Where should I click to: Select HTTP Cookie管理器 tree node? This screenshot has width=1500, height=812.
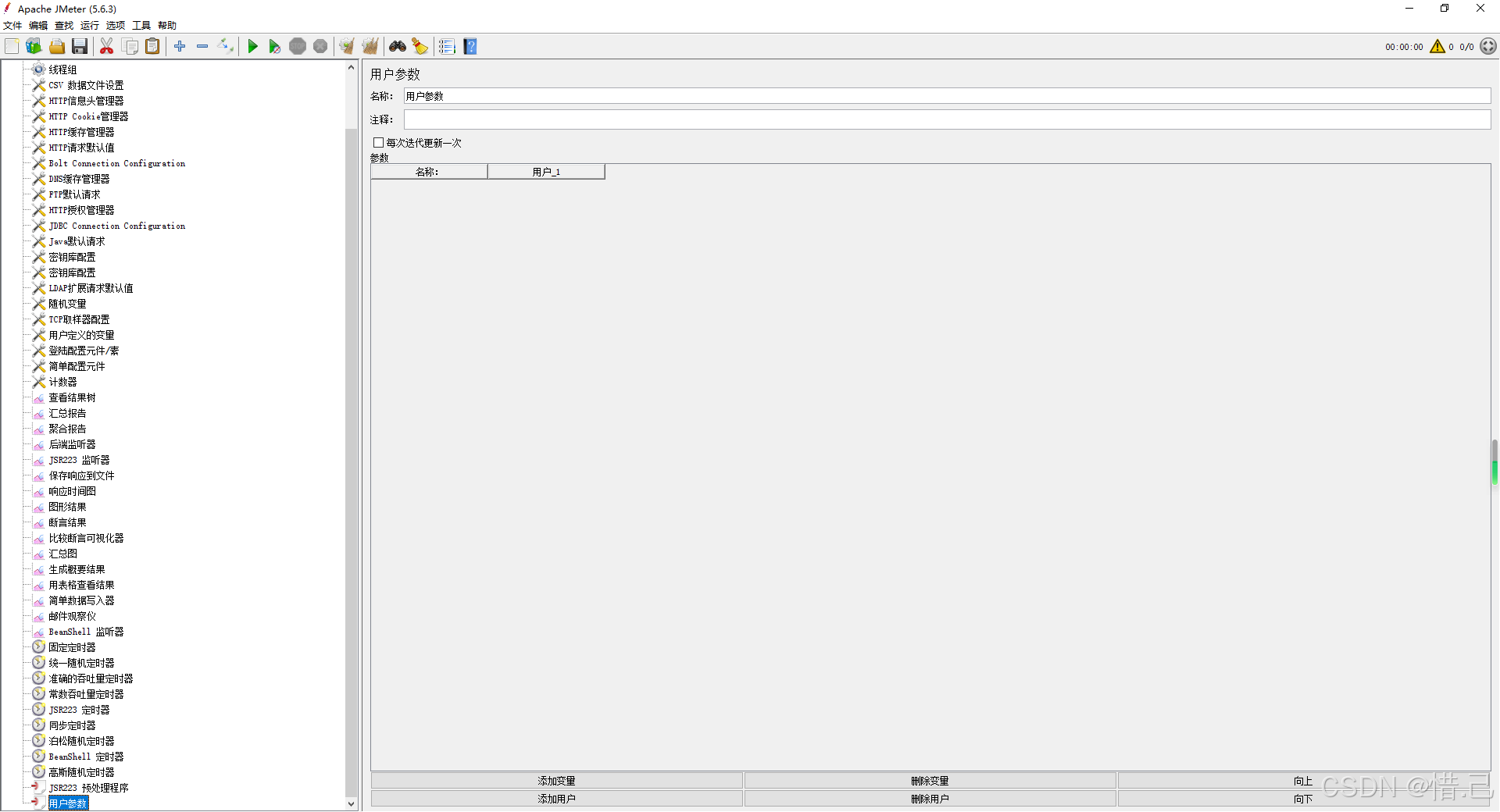click(88, 116)
